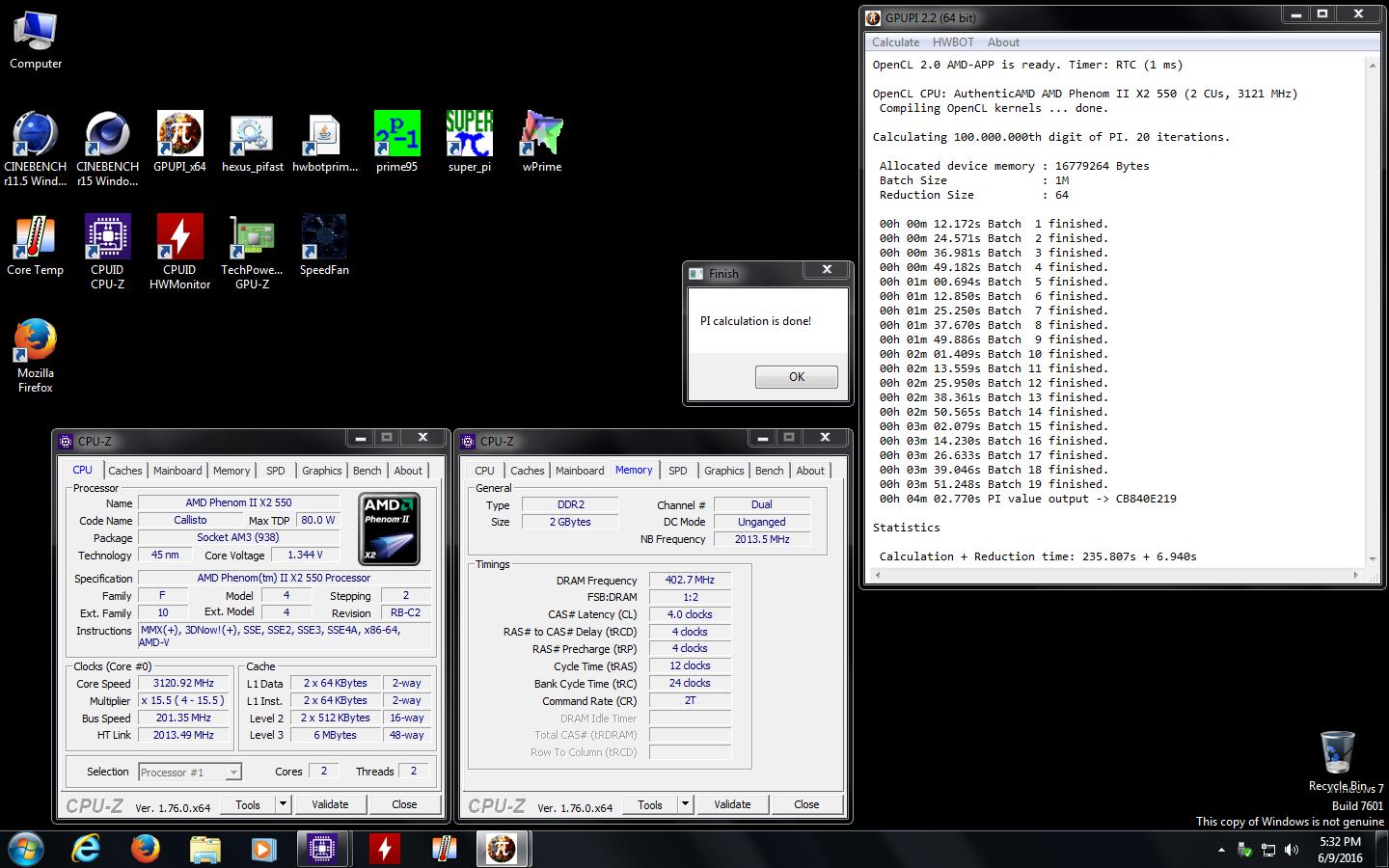1389x868 pixels.
Task: Click GPUPI vertical scrollbar down arrow
Action: pyautogui.click(x=1372, y=558)
